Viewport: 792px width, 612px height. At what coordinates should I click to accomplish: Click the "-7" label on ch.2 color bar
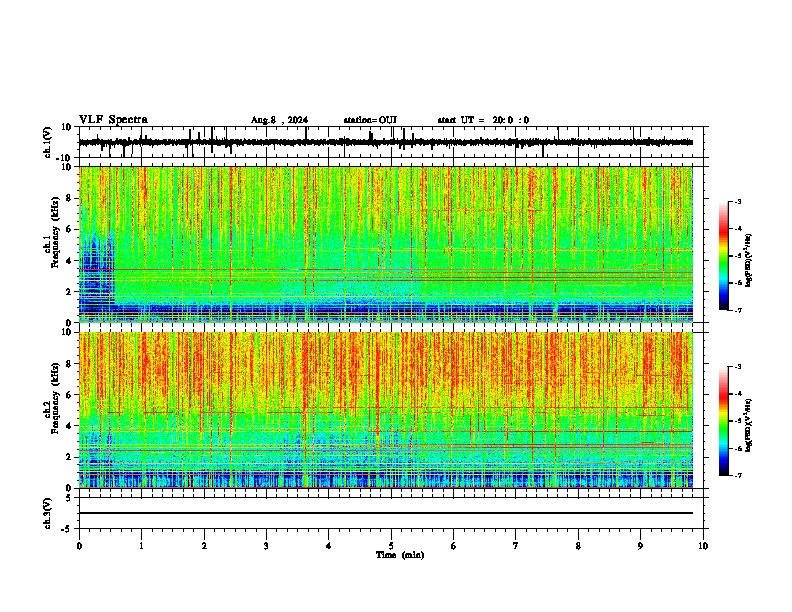(x=738, y=476)
